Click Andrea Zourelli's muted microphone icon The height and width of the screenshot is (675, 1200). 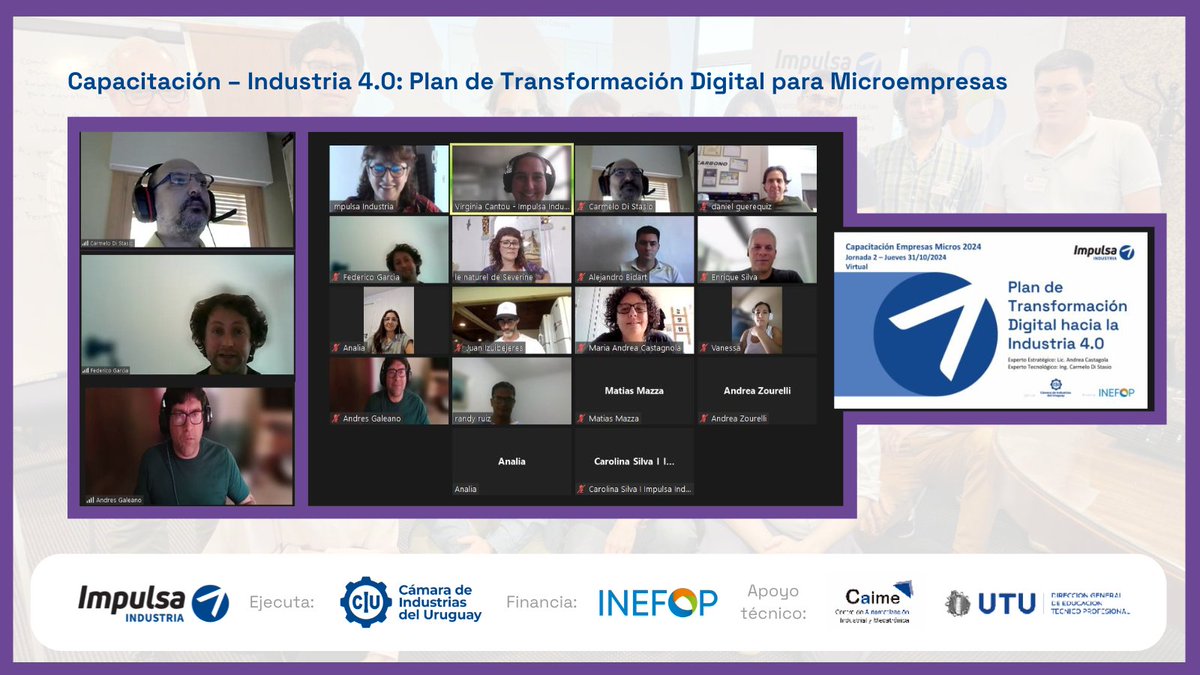pos(703,419)
